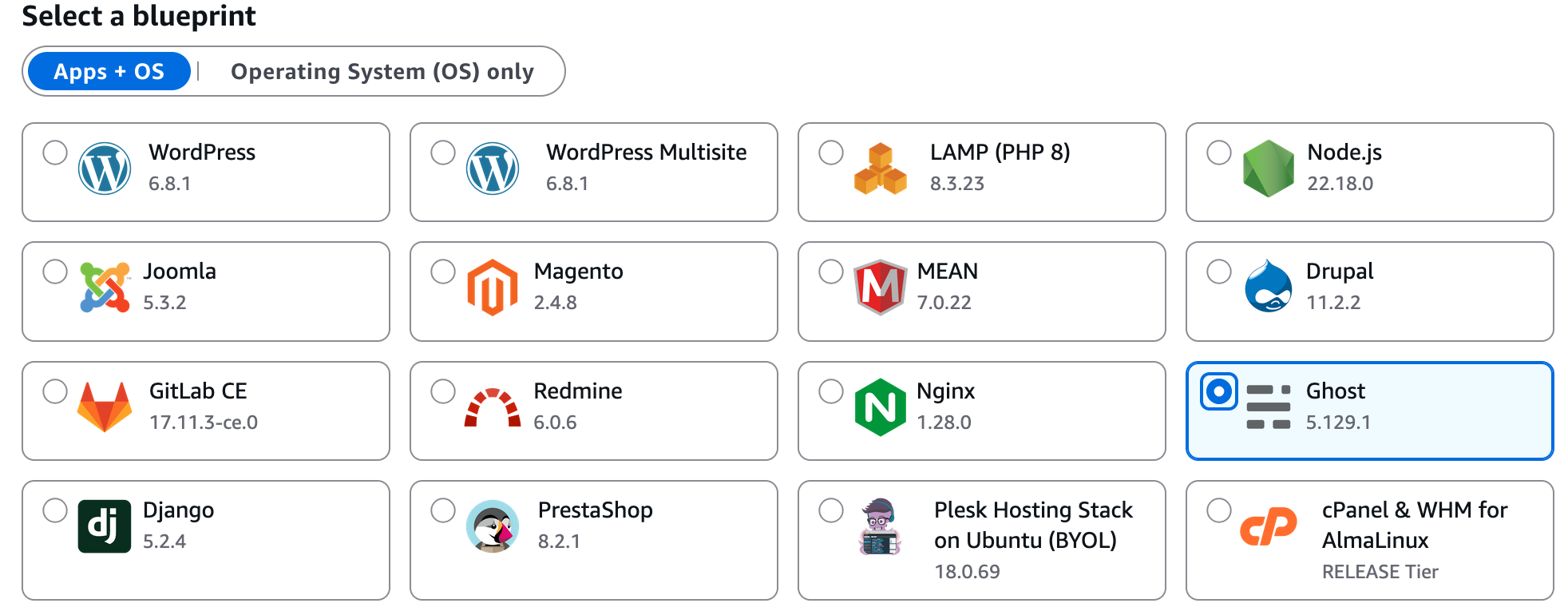
Task: Switch to Operating System (OS) only tab
Action: [382, 72]
